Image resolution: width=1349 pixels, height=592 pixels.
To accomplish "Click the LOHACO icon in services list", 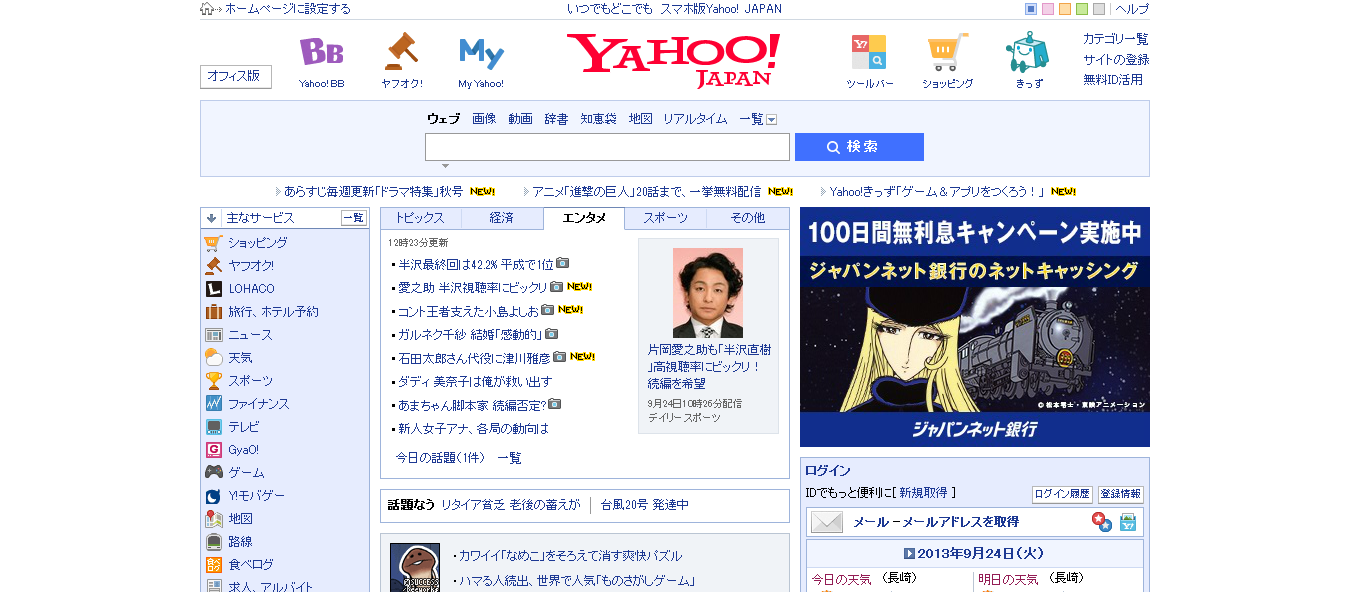I will pos(213,289).
